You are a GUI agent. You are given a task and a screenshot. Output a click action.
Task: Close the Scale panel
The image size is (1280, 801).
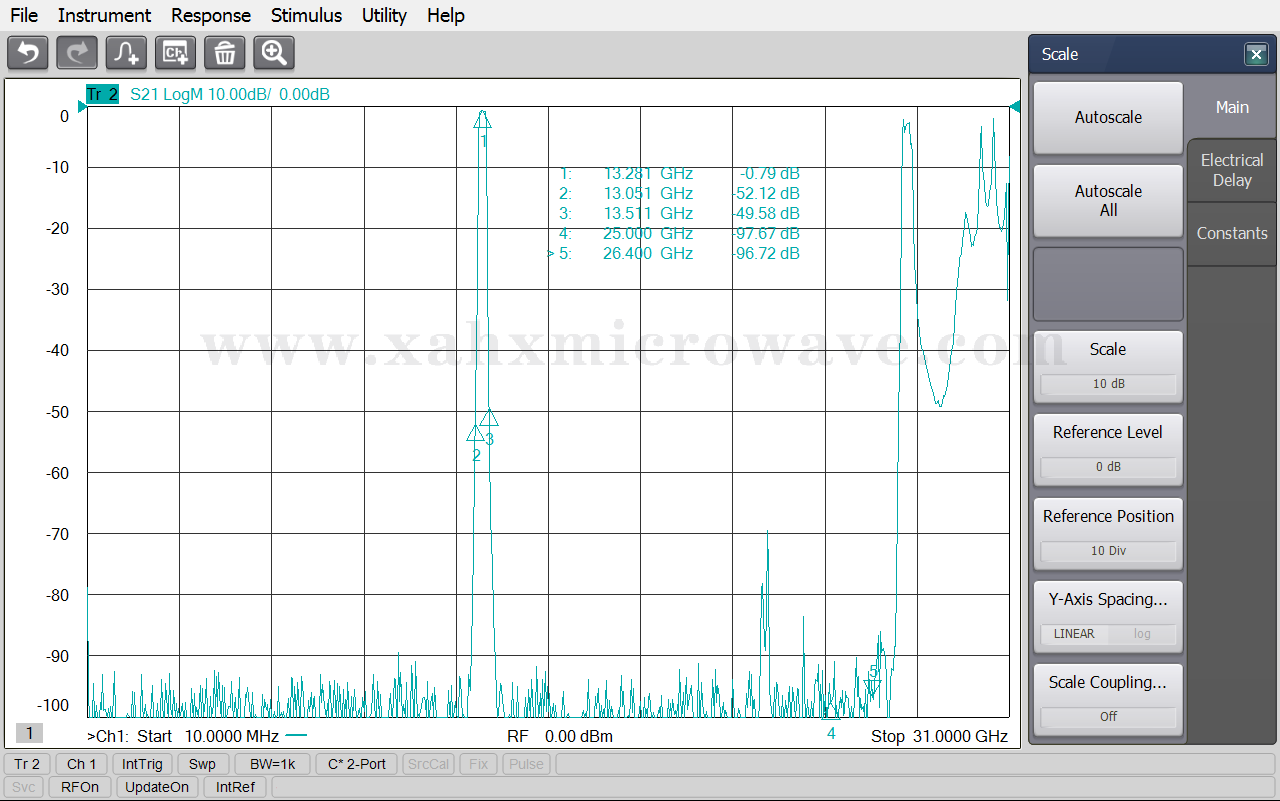[1256, 55]
